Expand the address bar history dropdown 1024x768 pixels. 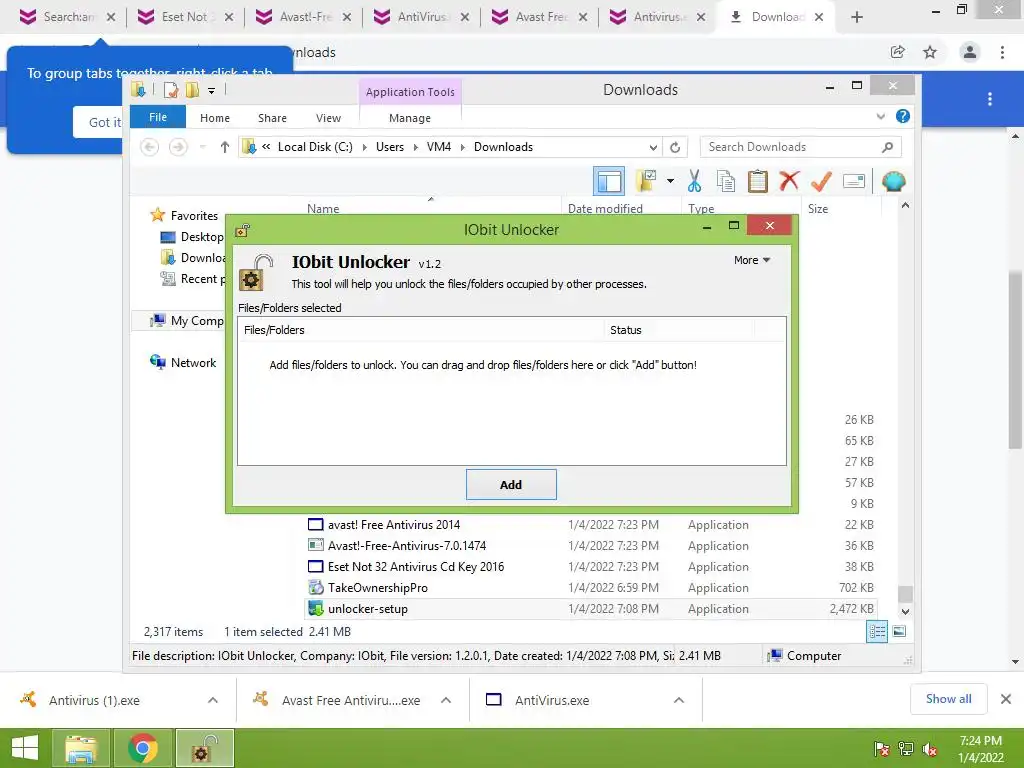click(653, 148)
